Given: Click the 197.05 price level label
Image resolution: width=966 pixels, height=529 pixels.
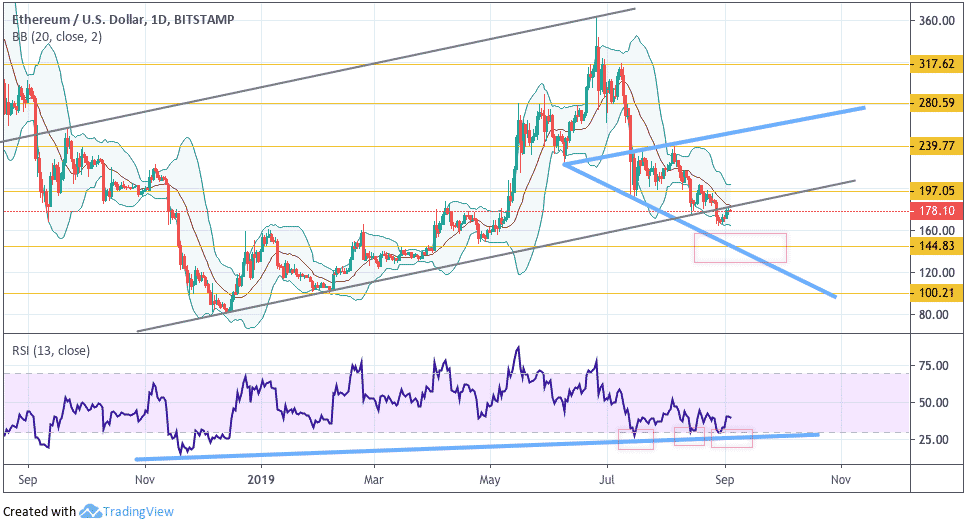Looking at the screenshot, I should pos(935,192).
